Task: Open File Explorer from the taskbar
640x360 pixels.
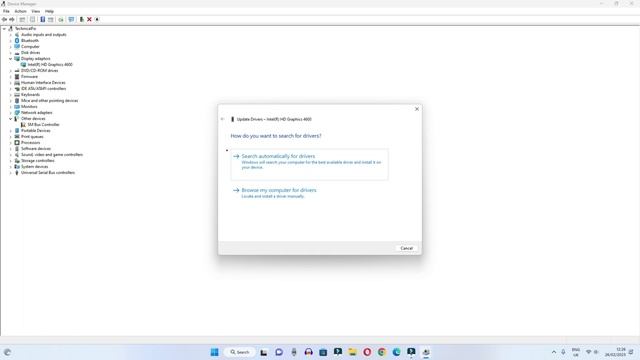Action: tap(352, 352)
